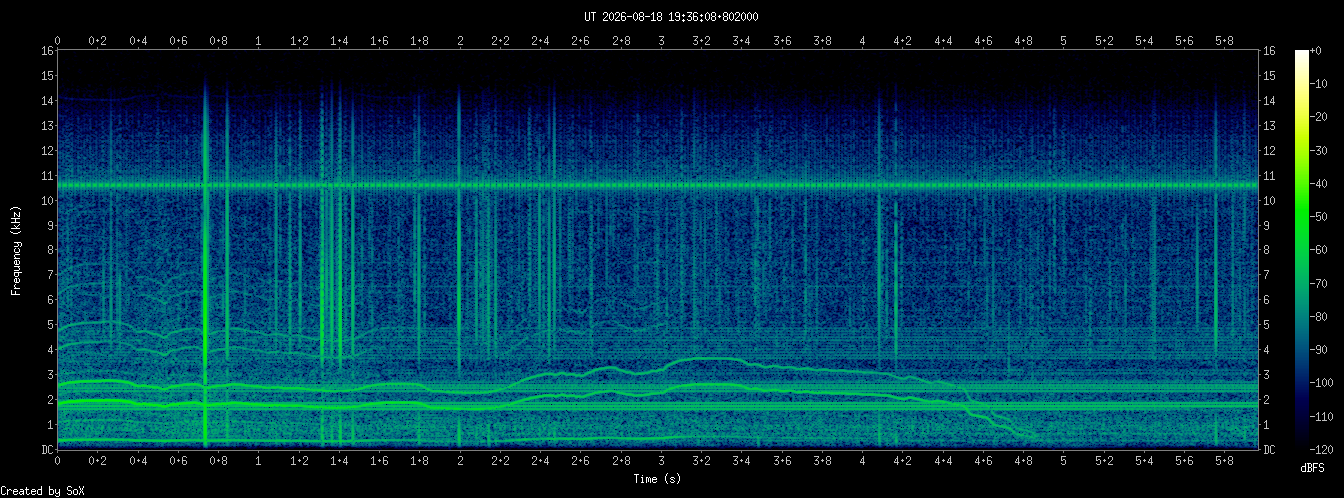The image size is (1344, 498).
Task: Click the 5 second mark on top axis
Action: coord(1064,41)
